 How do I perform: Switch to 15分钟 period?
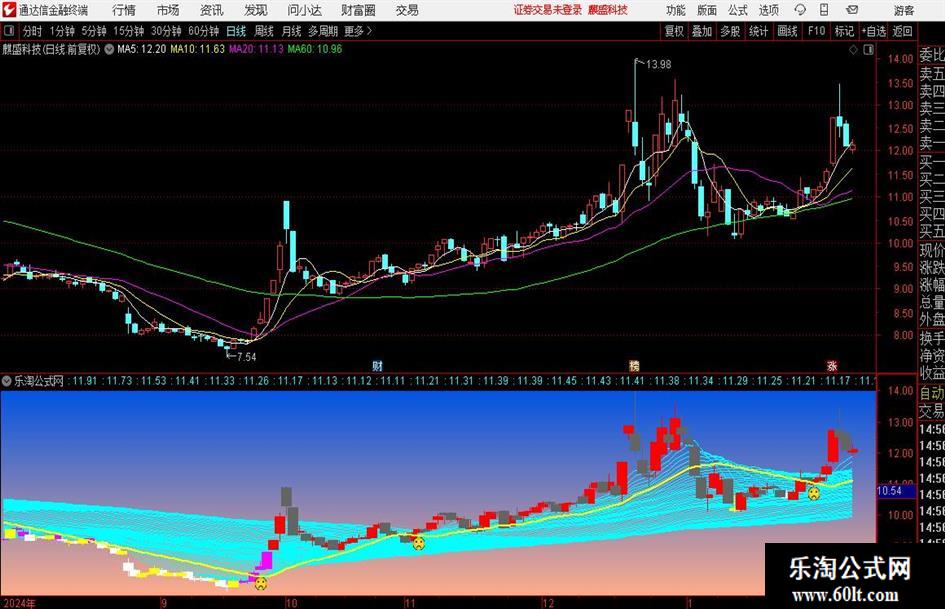(x=128, y=31)
